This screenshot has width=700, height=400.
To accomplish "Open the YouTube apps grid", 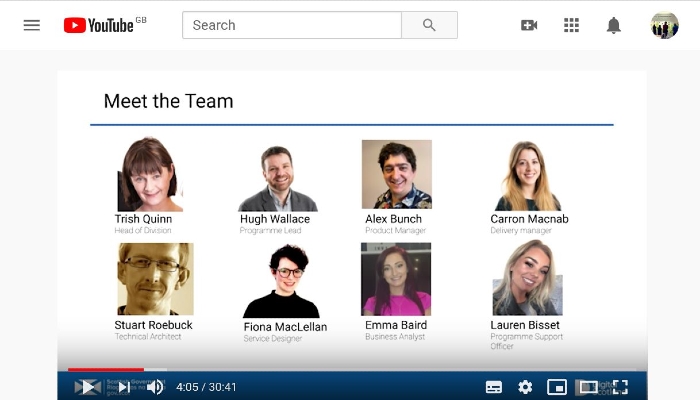I will 571,25.
